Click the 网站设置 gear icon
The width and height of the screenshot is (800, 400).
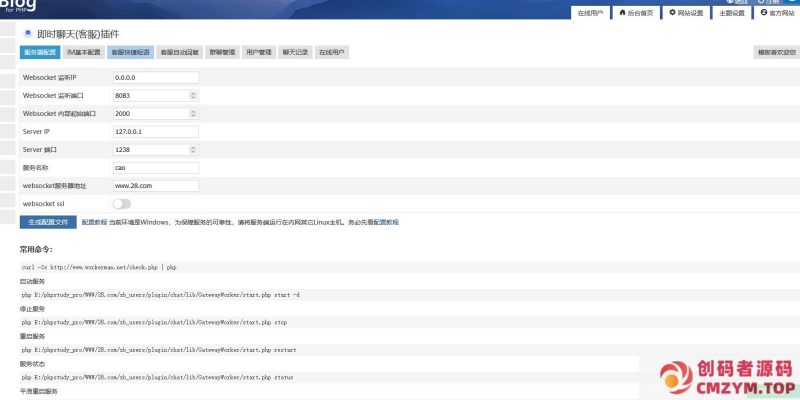point(672,13)
